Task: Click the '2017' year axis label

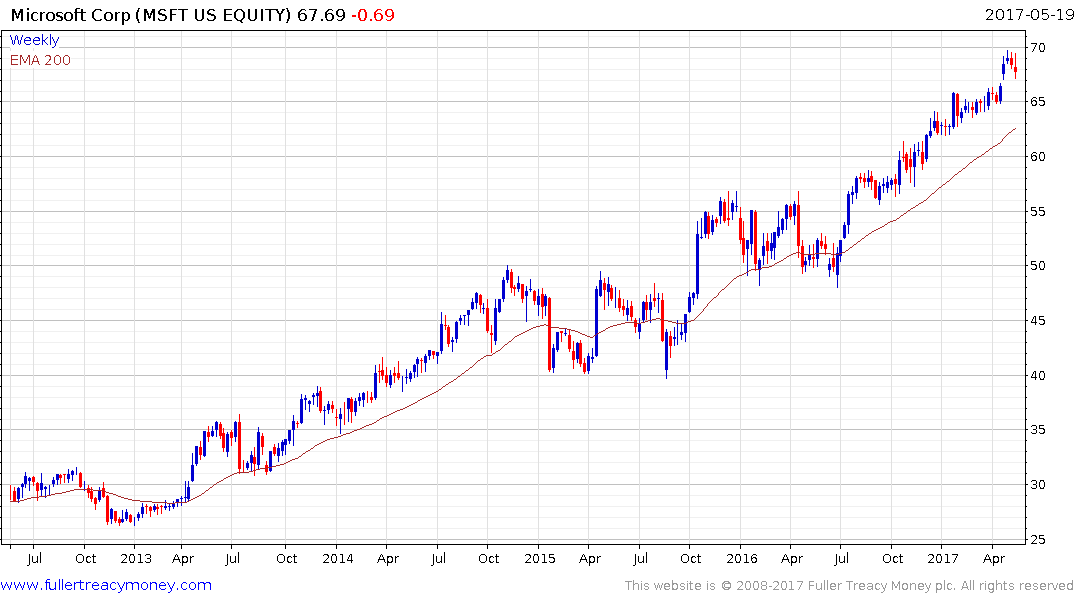Action: pos(943,558)
